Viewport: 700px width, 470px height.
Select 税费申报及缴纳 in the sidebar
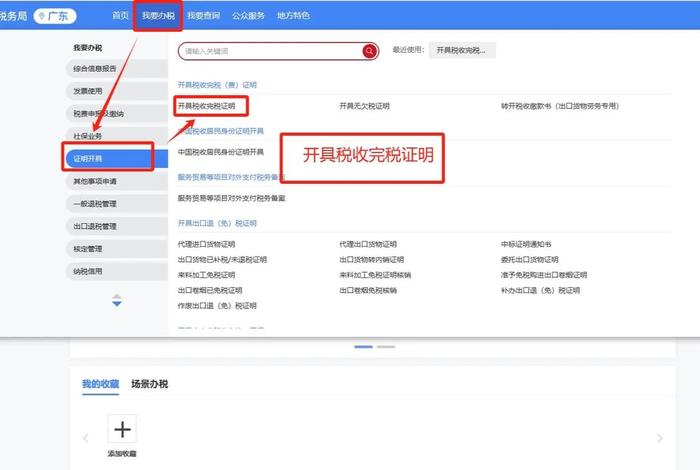point(117,114)
